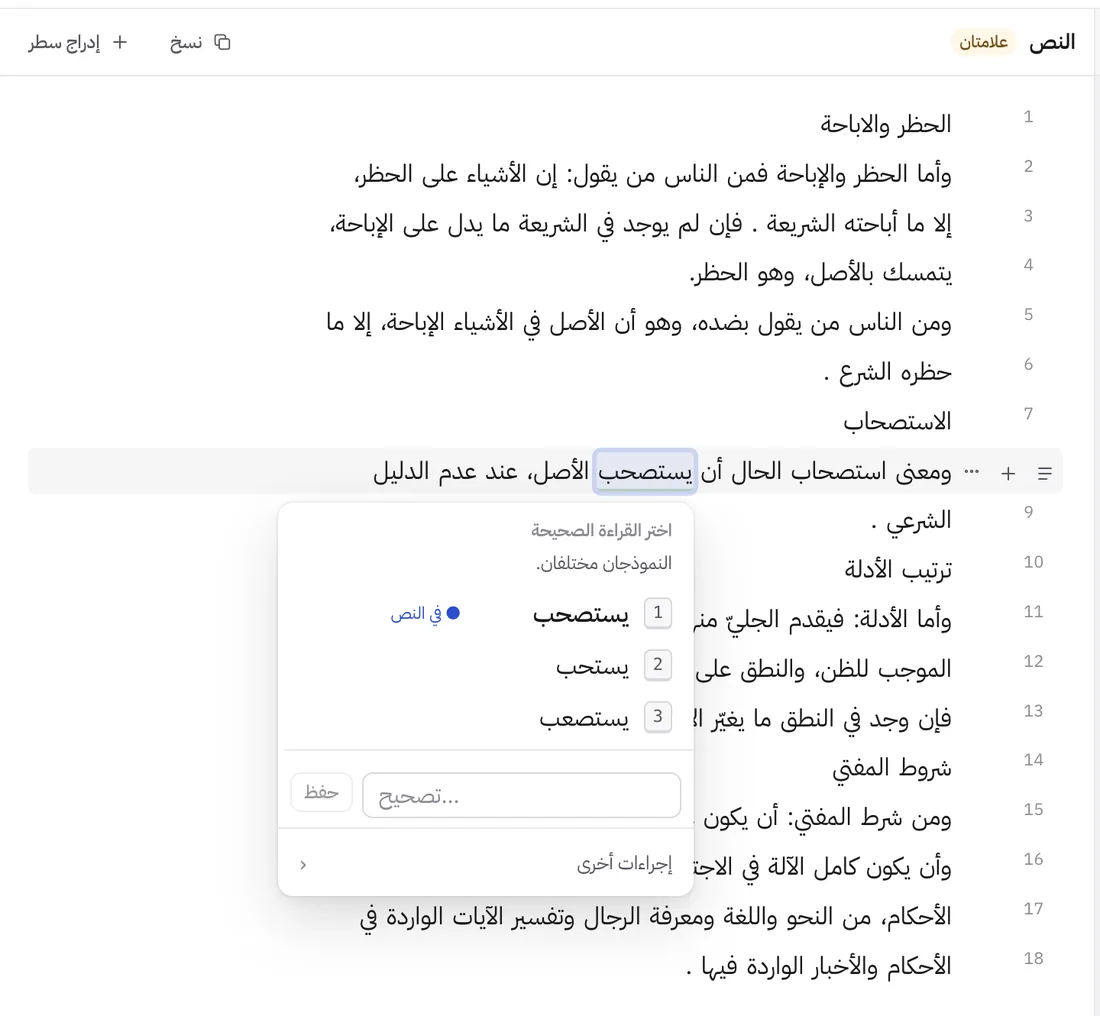Click line 4 يتمسك بالأصل، وهو الحظر
Viewport: 1100px width, 1016px height.
click(821, 273)
